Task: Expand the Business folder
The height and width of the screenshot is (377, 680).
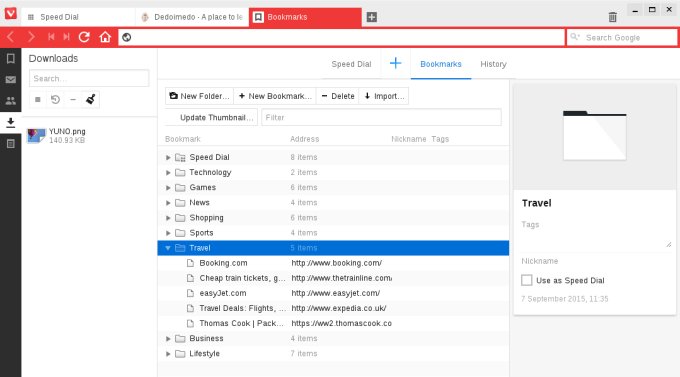Action: coord(168,338)
